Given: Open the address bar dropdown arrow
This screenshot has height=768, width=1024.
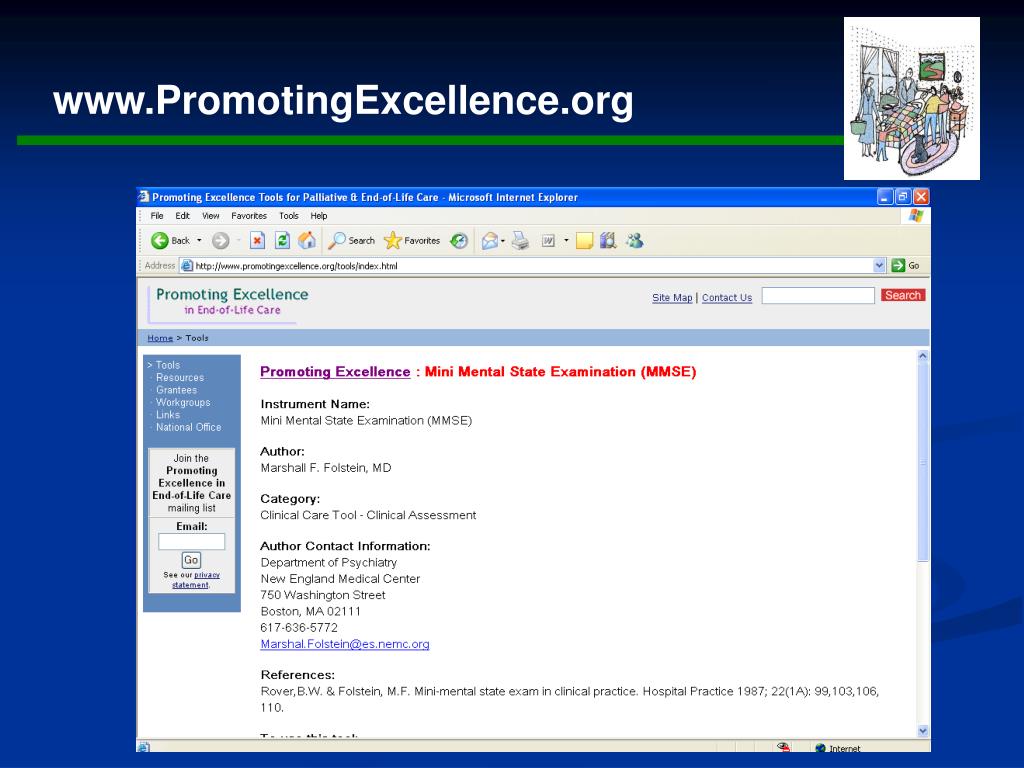Looking at the screenshot, I should [x=878, y=265].
